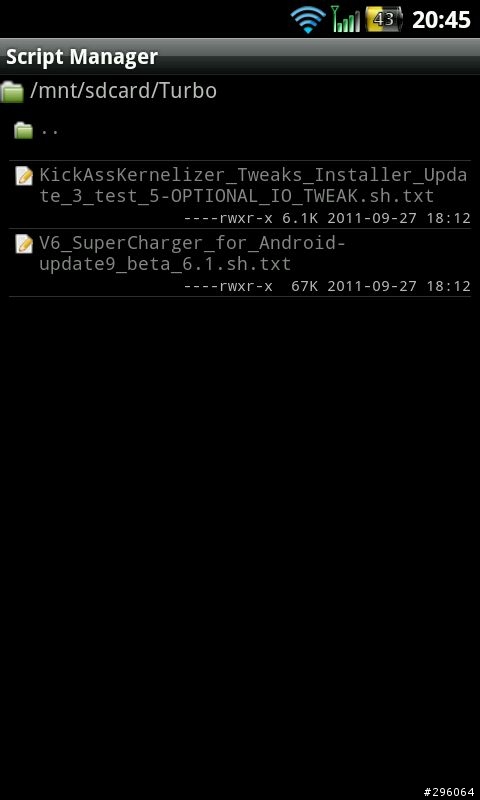The height and width of the screenshot is (800, 480).
Task: Tap the Wi-Fi status icon
Action: pos(308,20)
